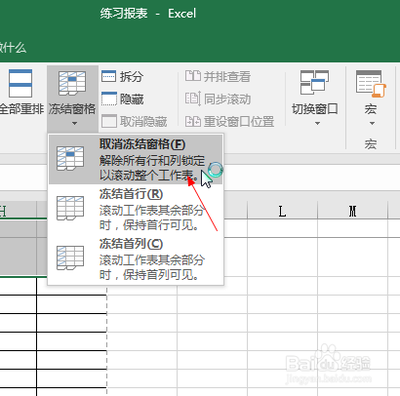Click the Hide window (隐藏) icon
The image size is (400, 396).
tap(109, 99)
